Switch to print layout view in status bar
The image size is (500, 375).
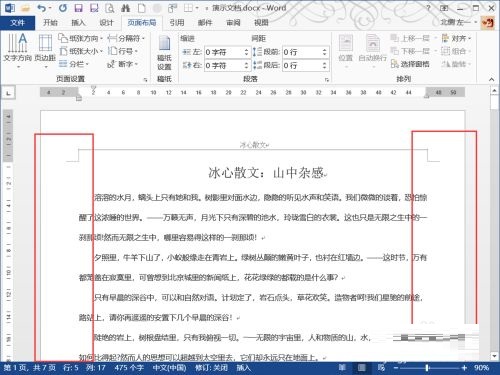click(x=361, y=368)
